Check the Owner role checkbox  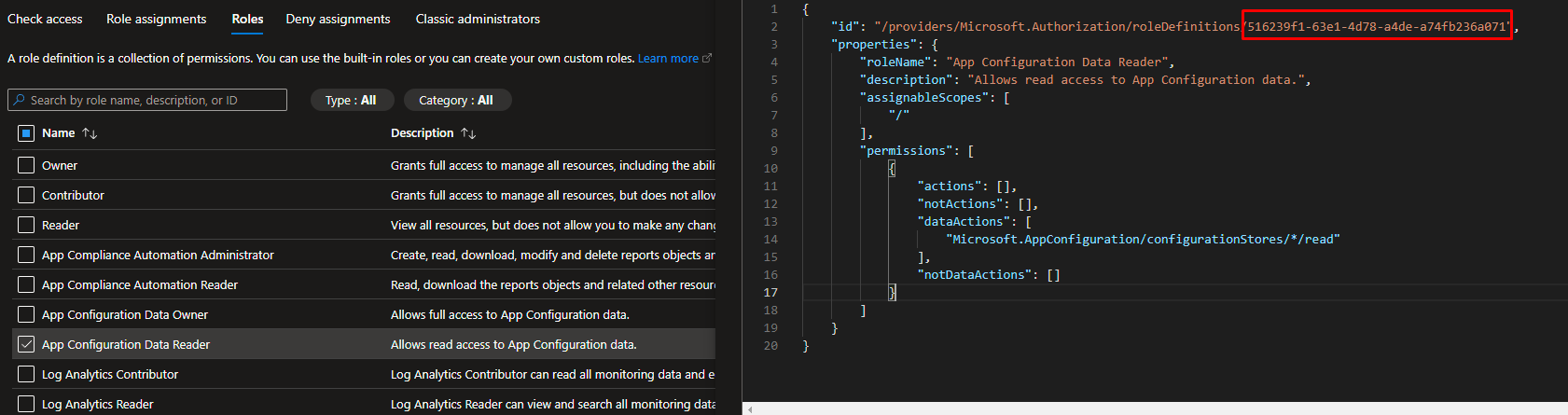click(x=26, y=165)
